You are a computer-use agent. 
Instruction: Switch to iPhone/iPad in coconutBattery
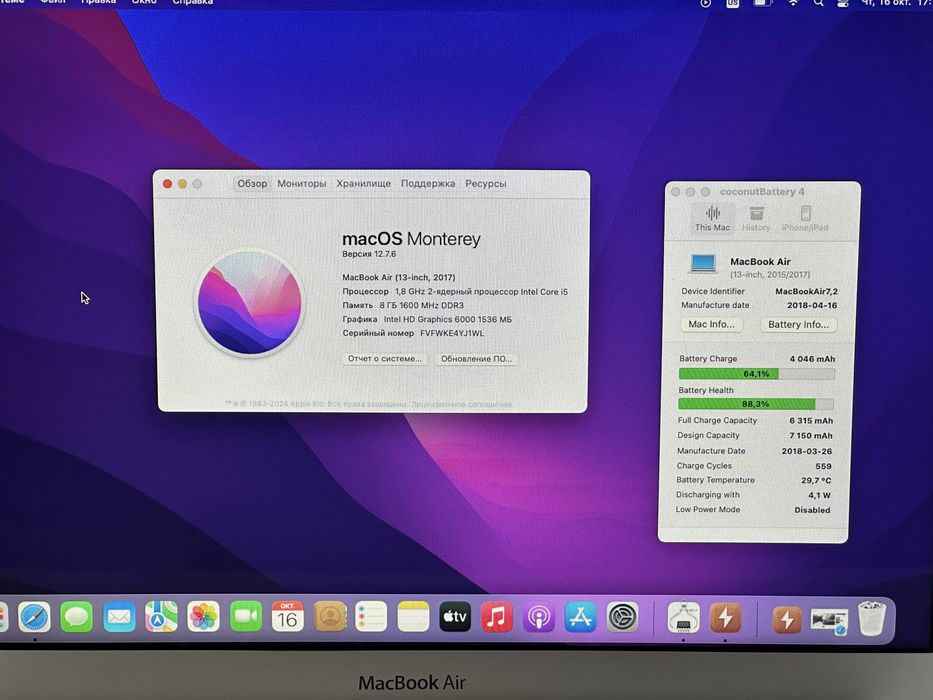click(805, 218)
